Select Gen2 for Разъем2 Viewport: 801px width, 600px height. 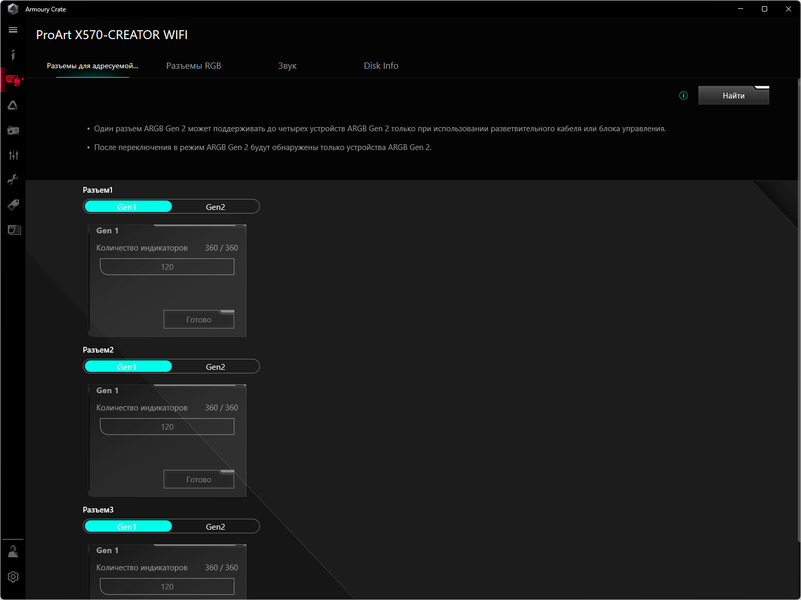pyautogui.click(x=215, y=367)
